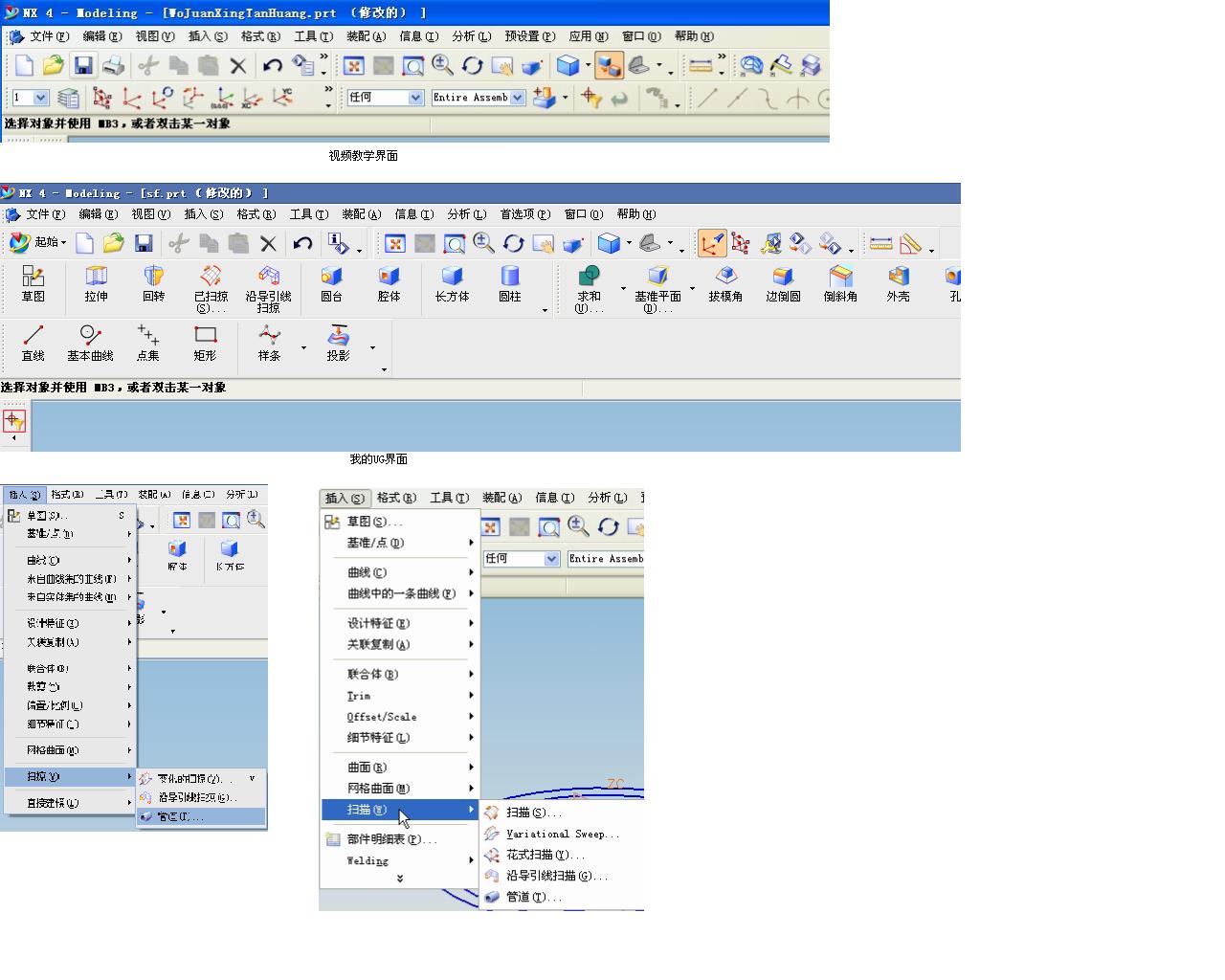The width and height of the screenshot is (1225, 980).
Task: Select the 直线 line tool
Action: 33,344
